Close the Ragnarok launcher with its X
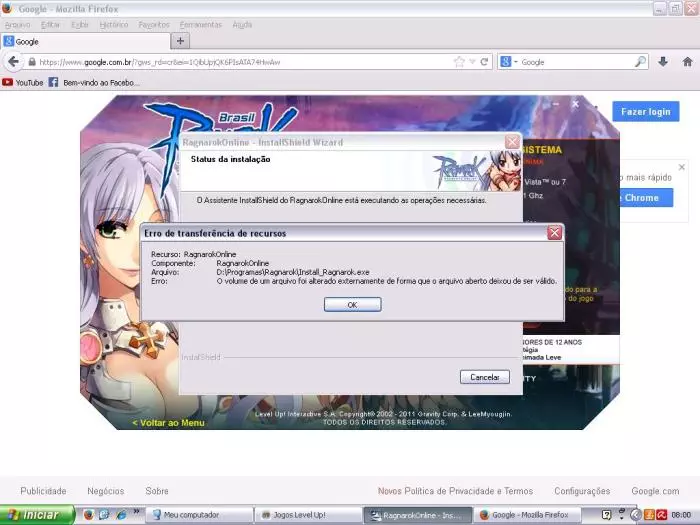This screenshot has height=525, width=700. pyautogui.click(x=575, y=104)
